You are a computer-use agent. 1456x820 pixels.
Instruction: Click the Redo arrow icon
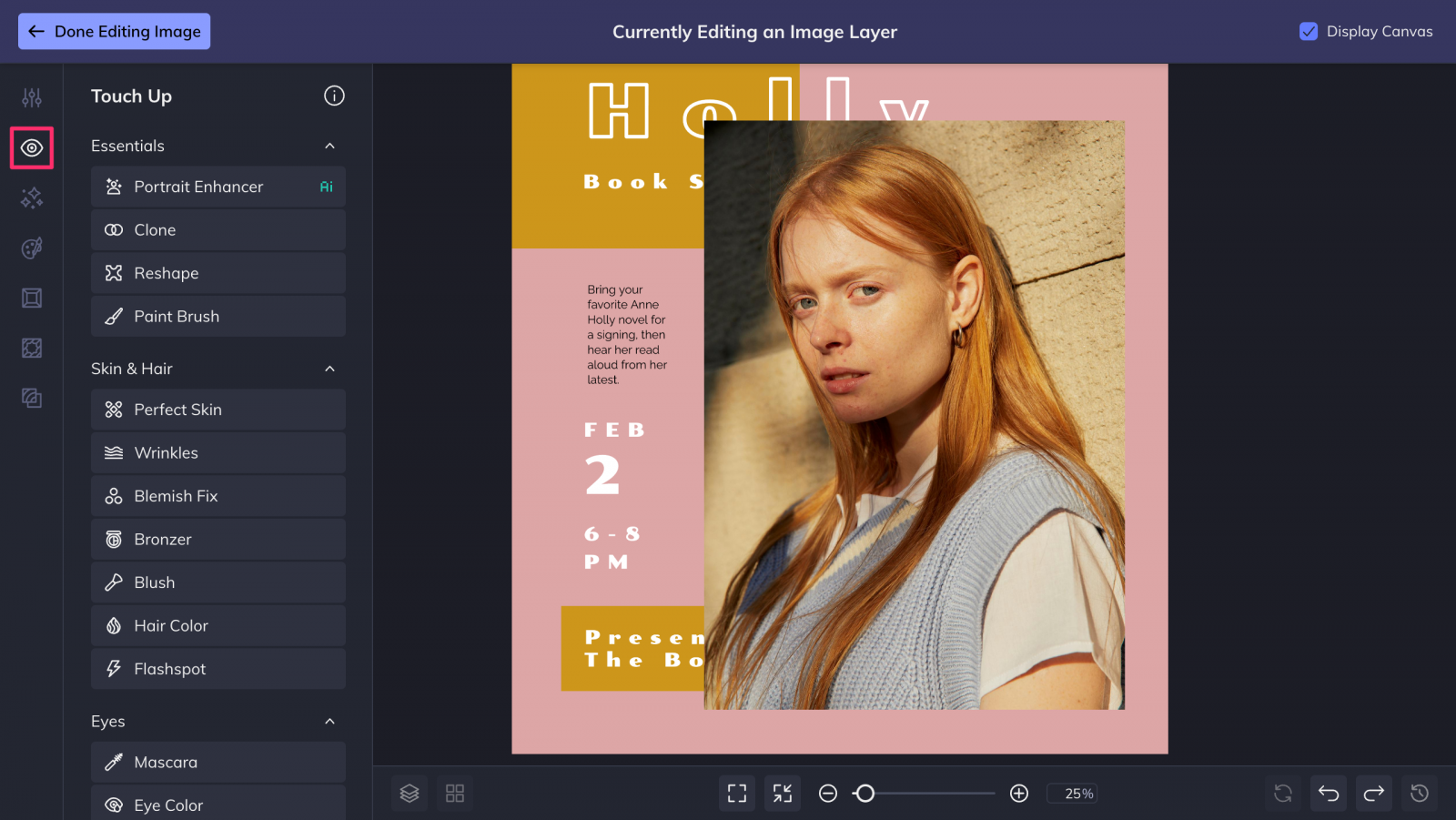pyautogui.click(x=1373, y=794)
